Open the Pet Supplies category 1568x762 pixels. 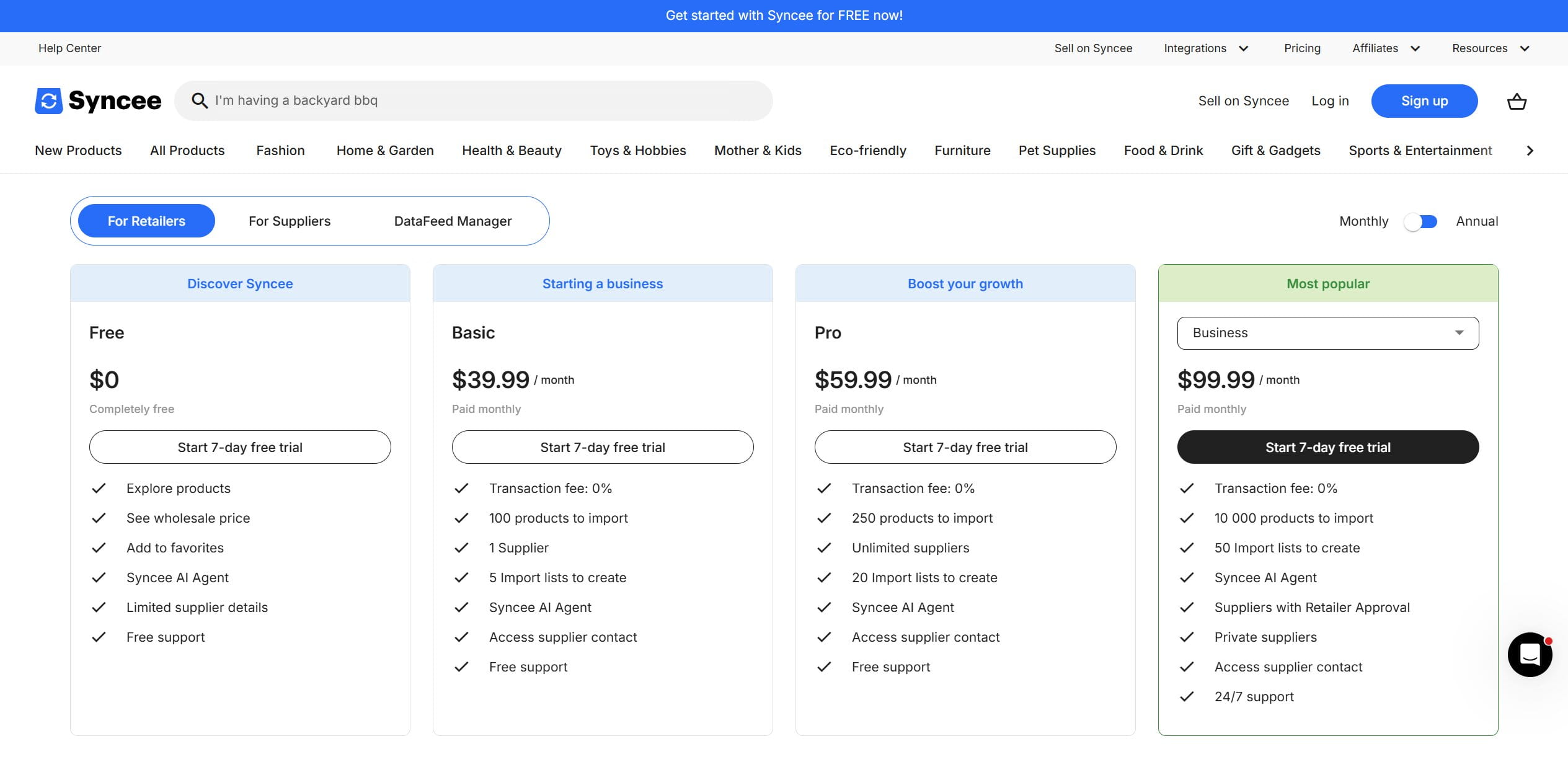click(1057, 151)
